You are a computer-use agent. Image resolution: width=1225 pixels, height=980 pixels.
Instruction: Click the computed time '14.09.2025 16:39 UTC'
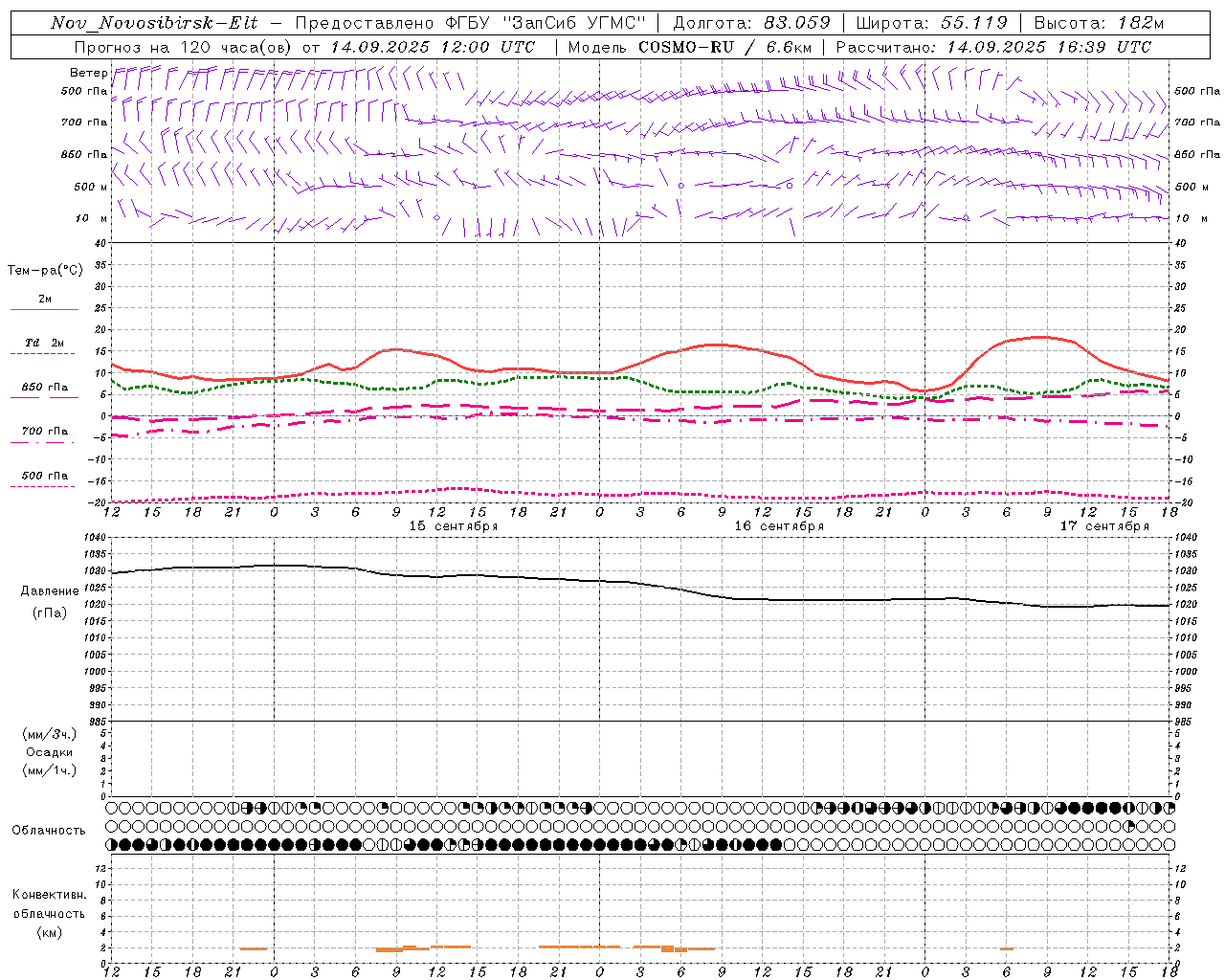(1049, 47)
